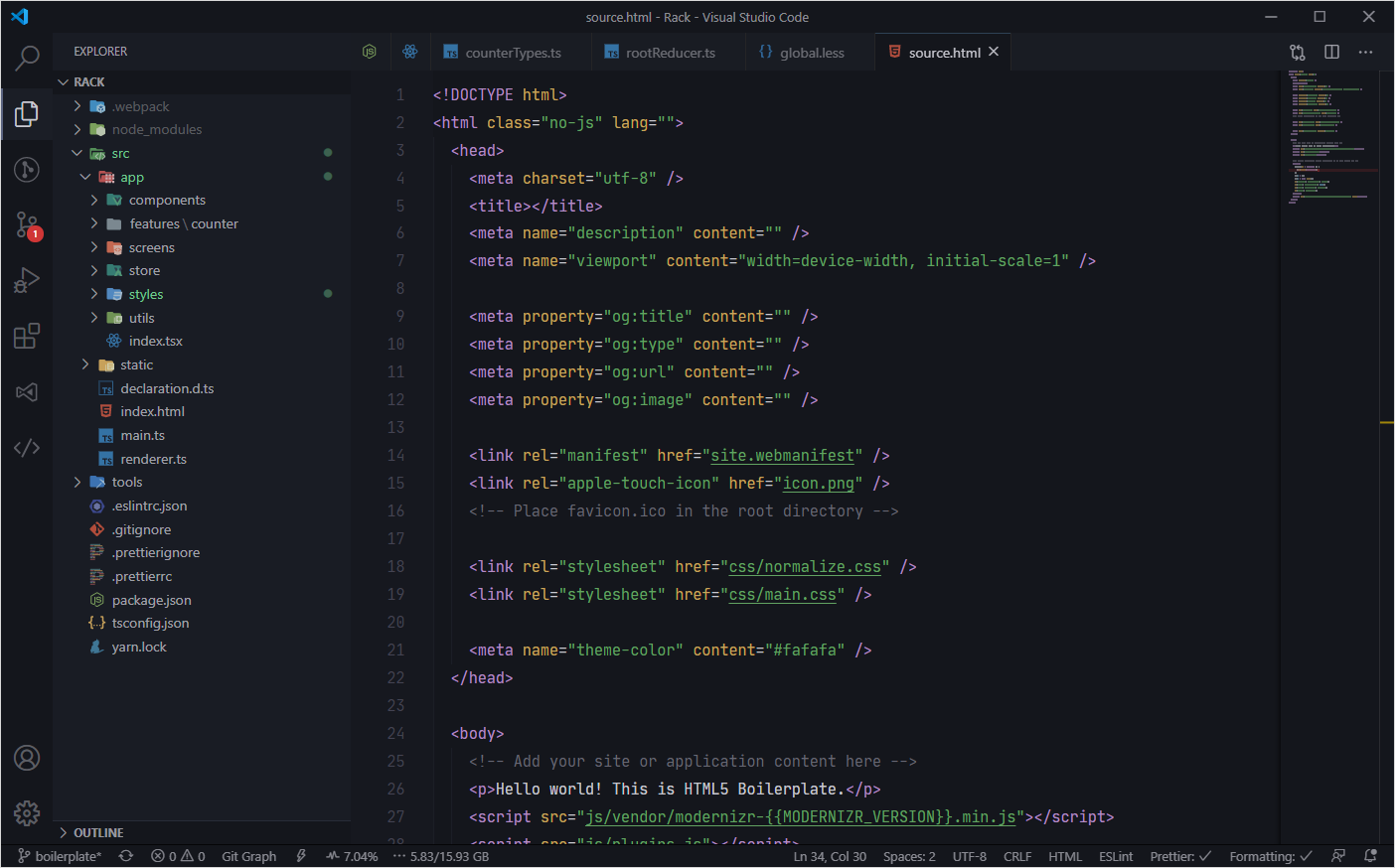Screen dimensions: 1395x868
Task: Click the errors and warnings count indicator
Action: [x=178, y=856]
